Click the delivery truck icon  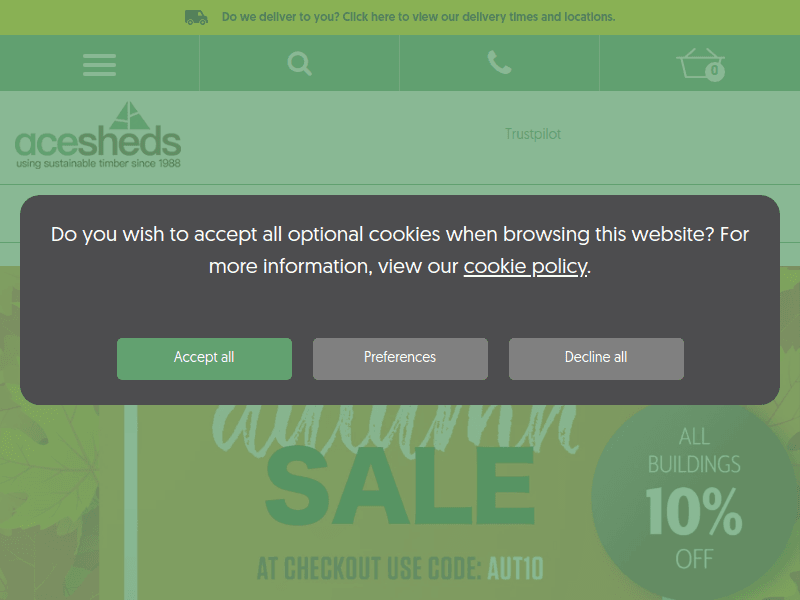(196, 17)
